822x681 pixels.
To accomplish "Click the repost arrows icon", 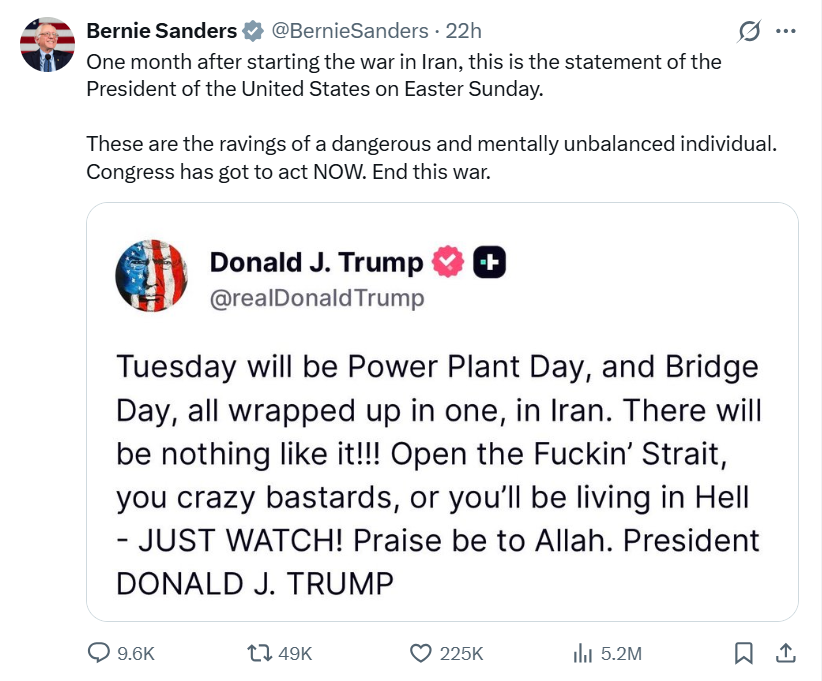I will click(x=259, y=653).
